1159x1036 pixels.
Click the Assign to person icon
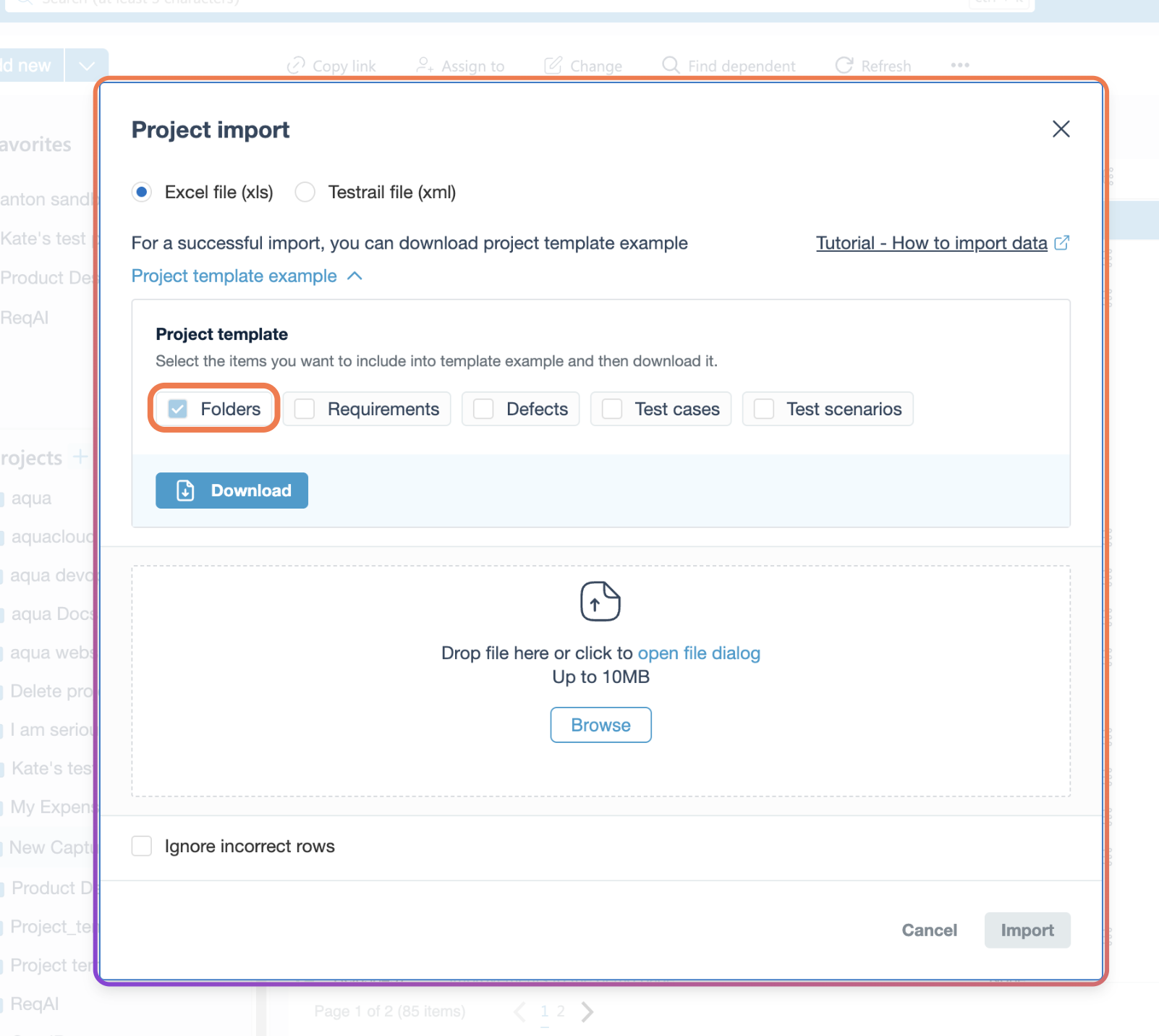(x=425, y=66)
